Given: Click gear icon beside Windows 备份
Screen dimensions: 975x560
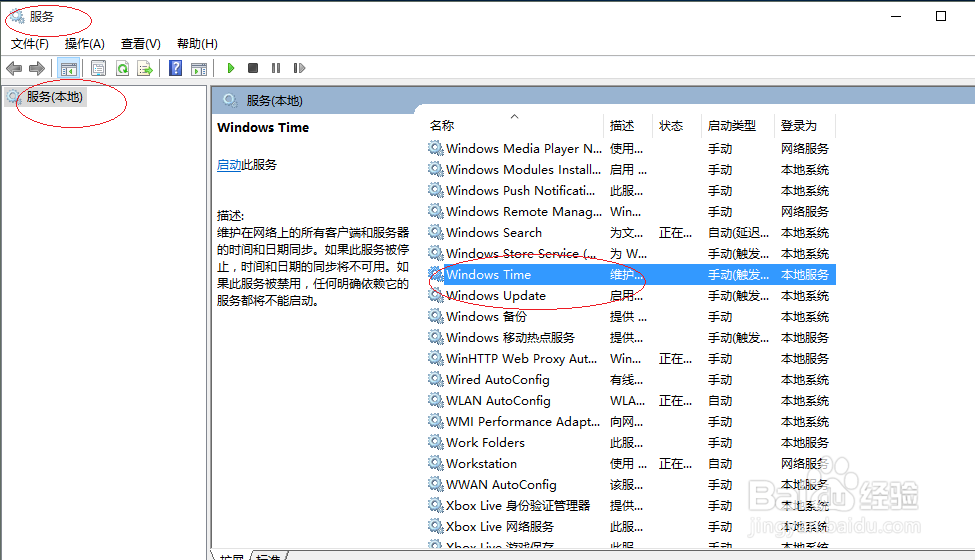Looking at the screenshot, I should point(436,316).
